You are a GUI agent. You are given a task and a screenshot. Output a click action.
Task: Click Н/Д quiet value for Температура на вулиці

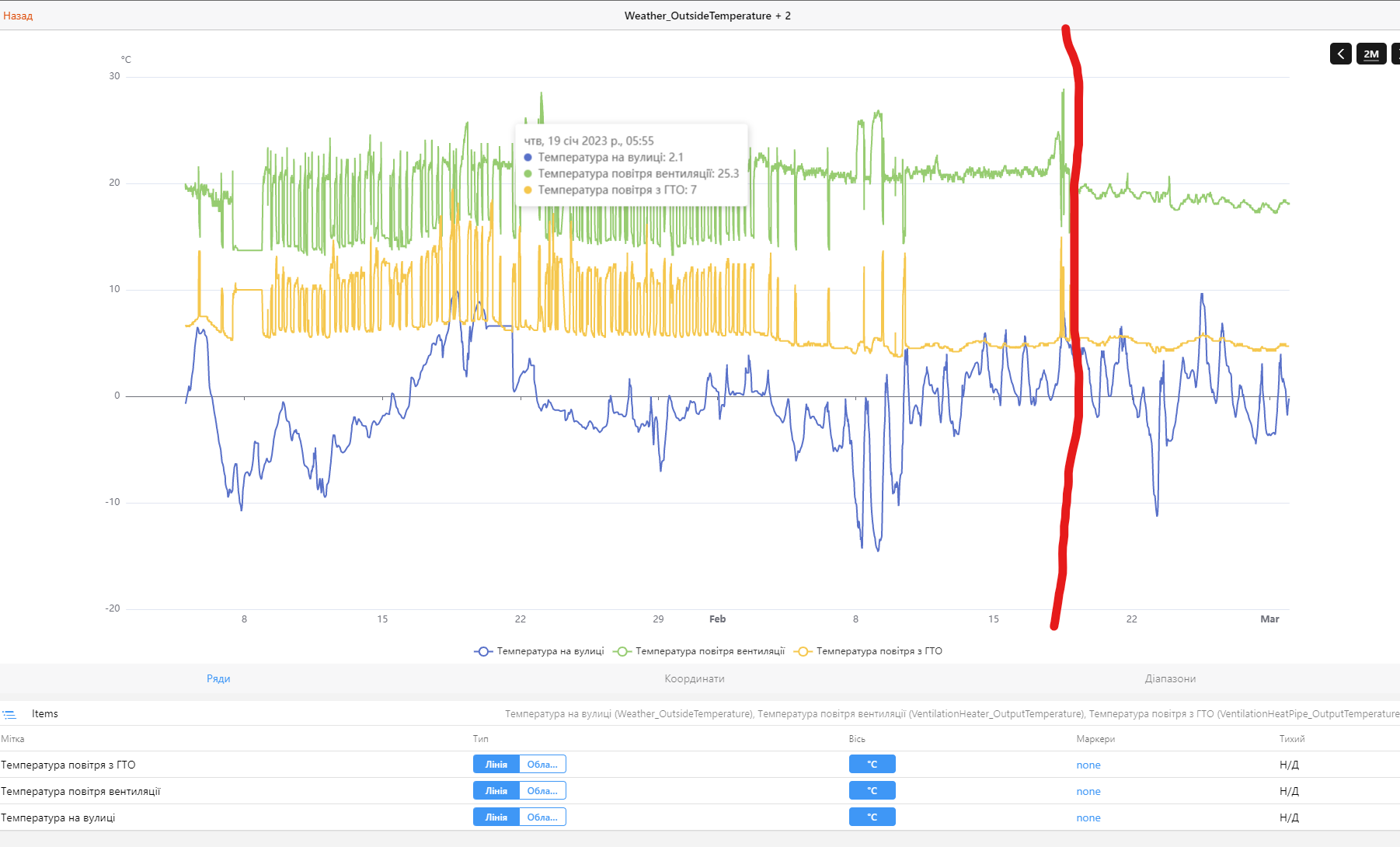click(x=1289, y=817)
